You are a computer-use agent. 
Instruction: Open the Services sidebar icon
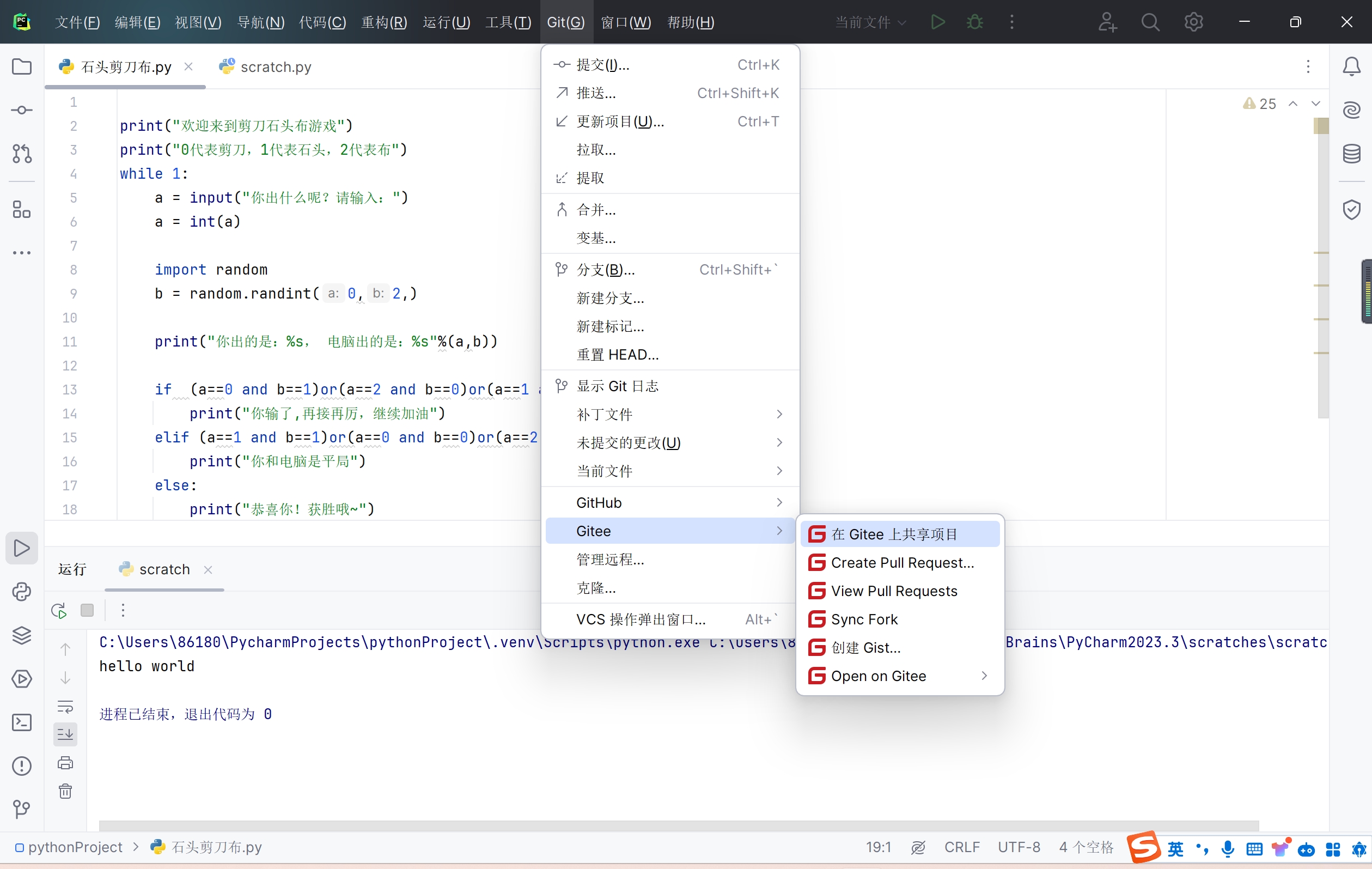coord(22,679)
